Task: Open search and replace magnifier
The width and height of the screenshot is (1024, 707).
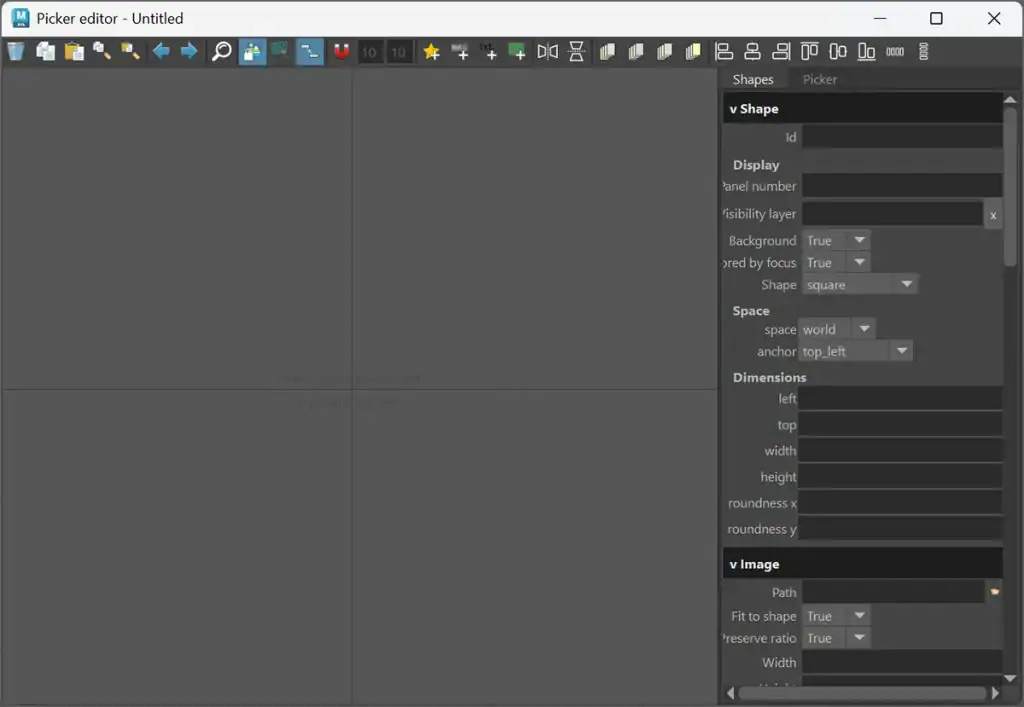Action: click(222, 51)
